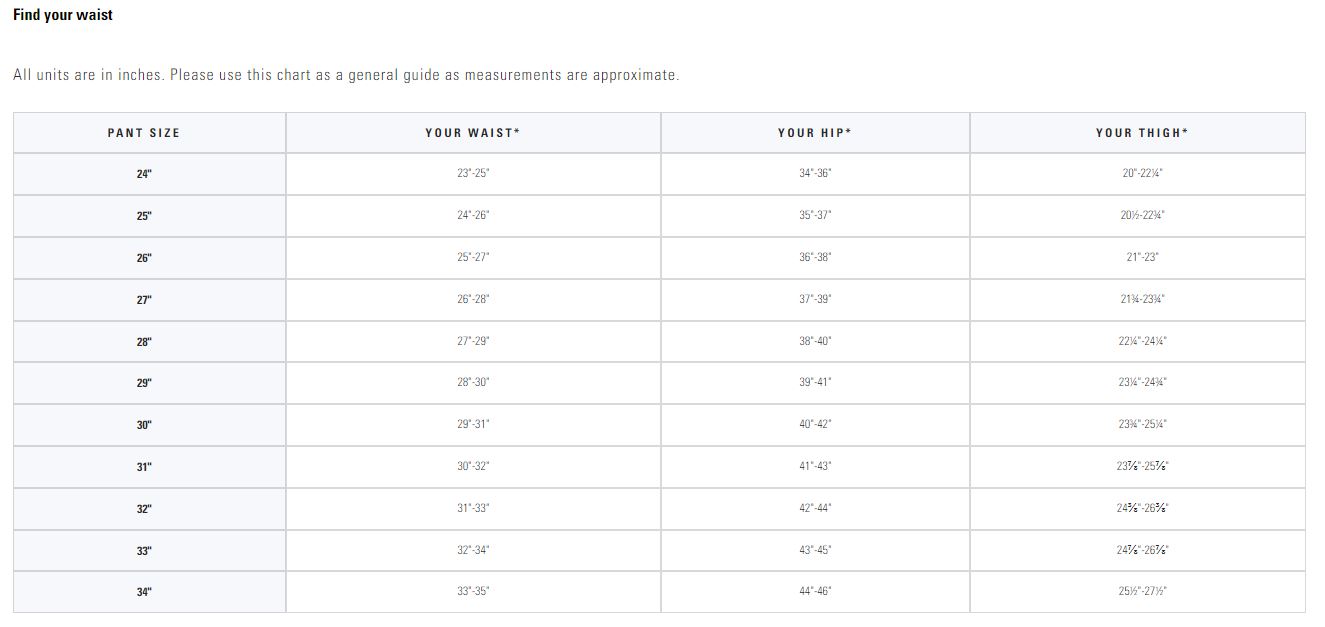This screenshot has width=1325, height=627.
Task: Select the 26" pant size row label
Action: pyautogui.click(x=144, y=258)
